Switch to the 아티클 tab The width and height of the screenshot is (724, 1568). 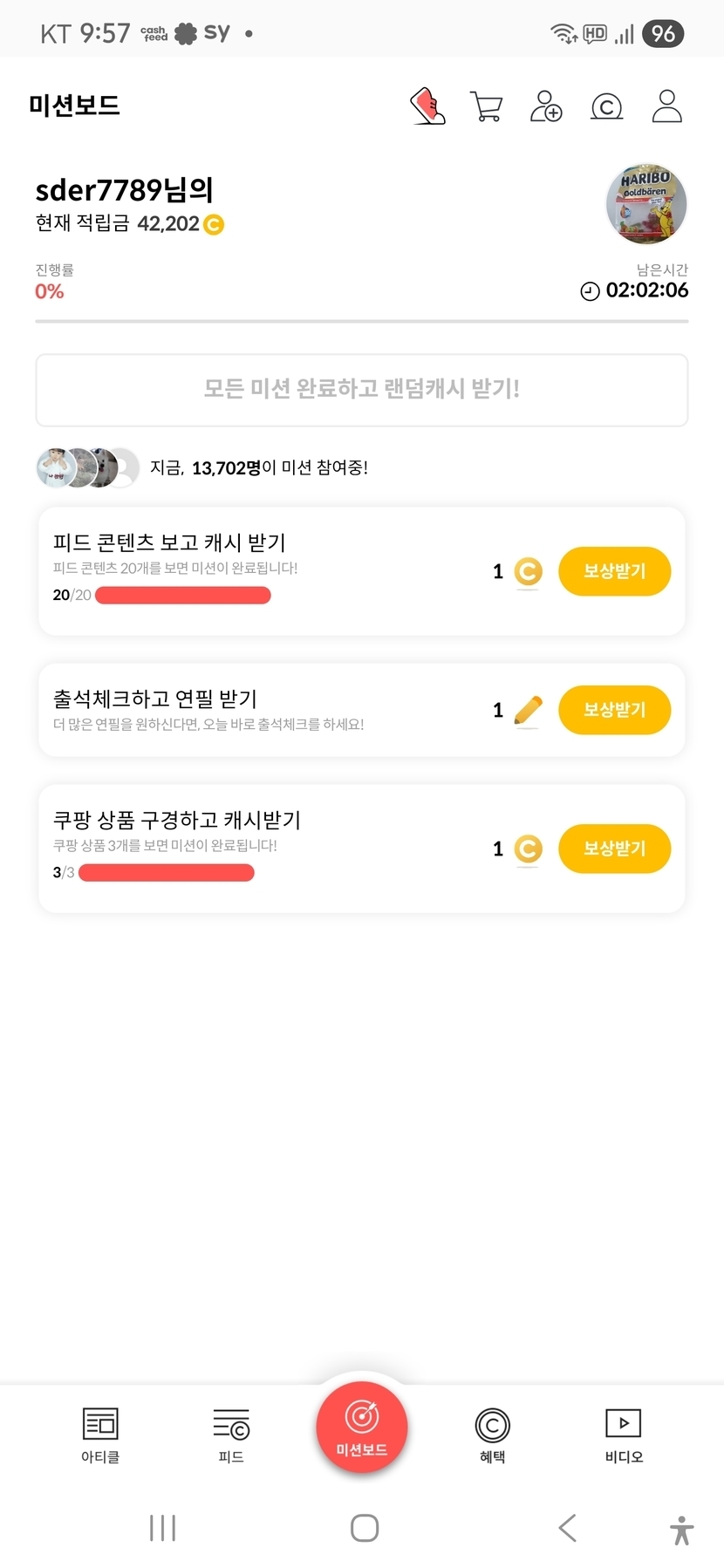[100, 1435]
